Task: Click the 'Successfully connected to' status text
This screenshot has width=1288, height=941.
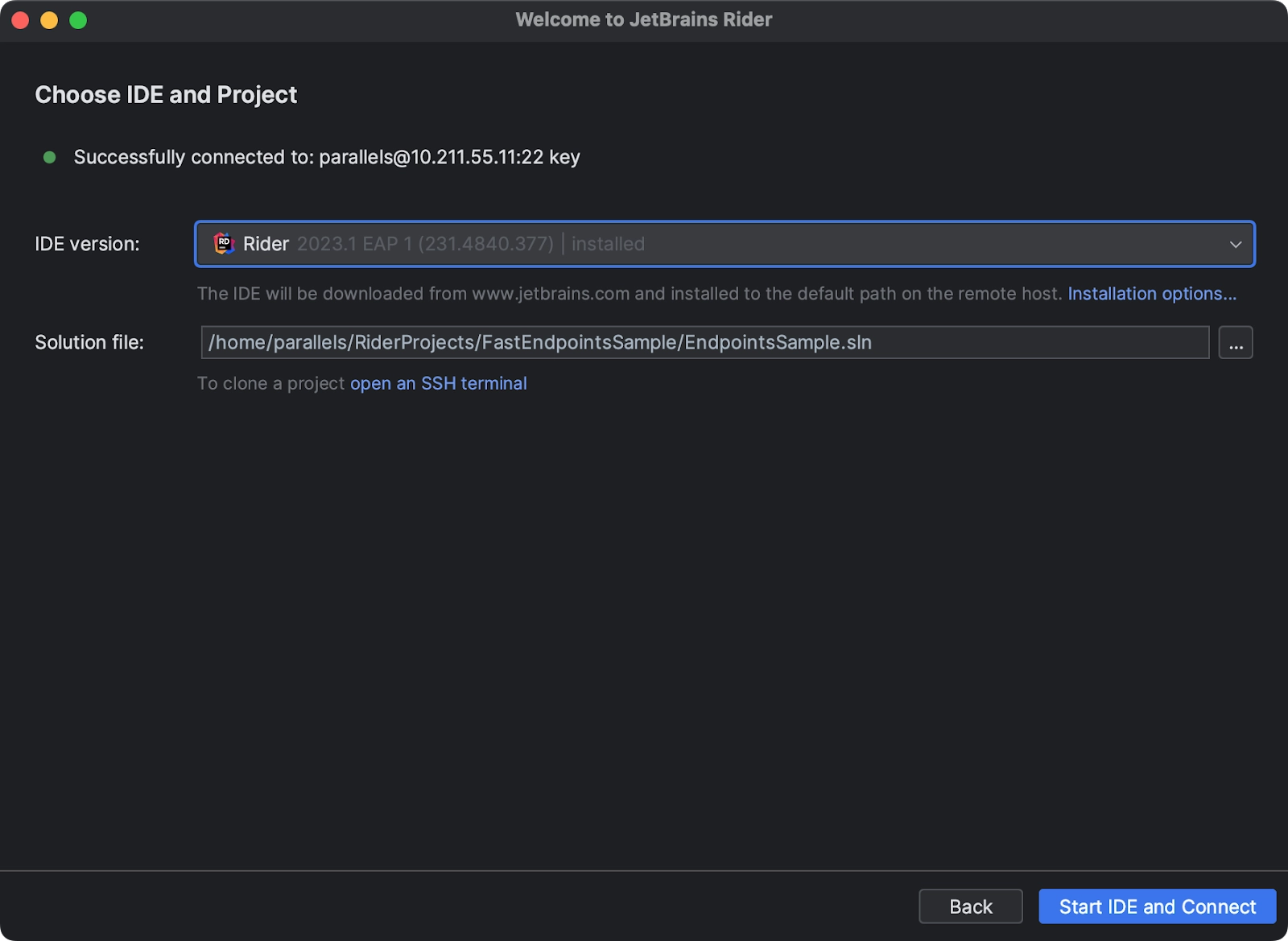Action: [327, 157]
